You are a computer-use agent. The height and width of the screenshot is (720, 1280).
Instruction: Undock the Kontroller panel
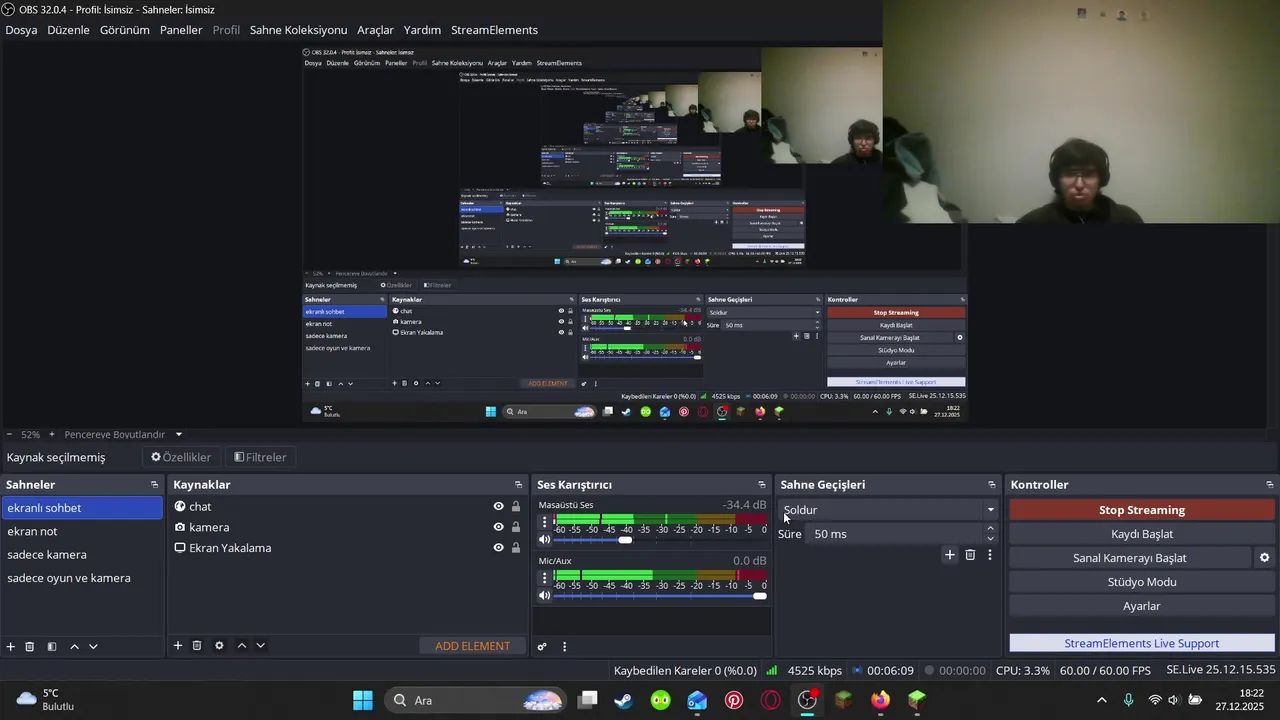(1270, 485)
